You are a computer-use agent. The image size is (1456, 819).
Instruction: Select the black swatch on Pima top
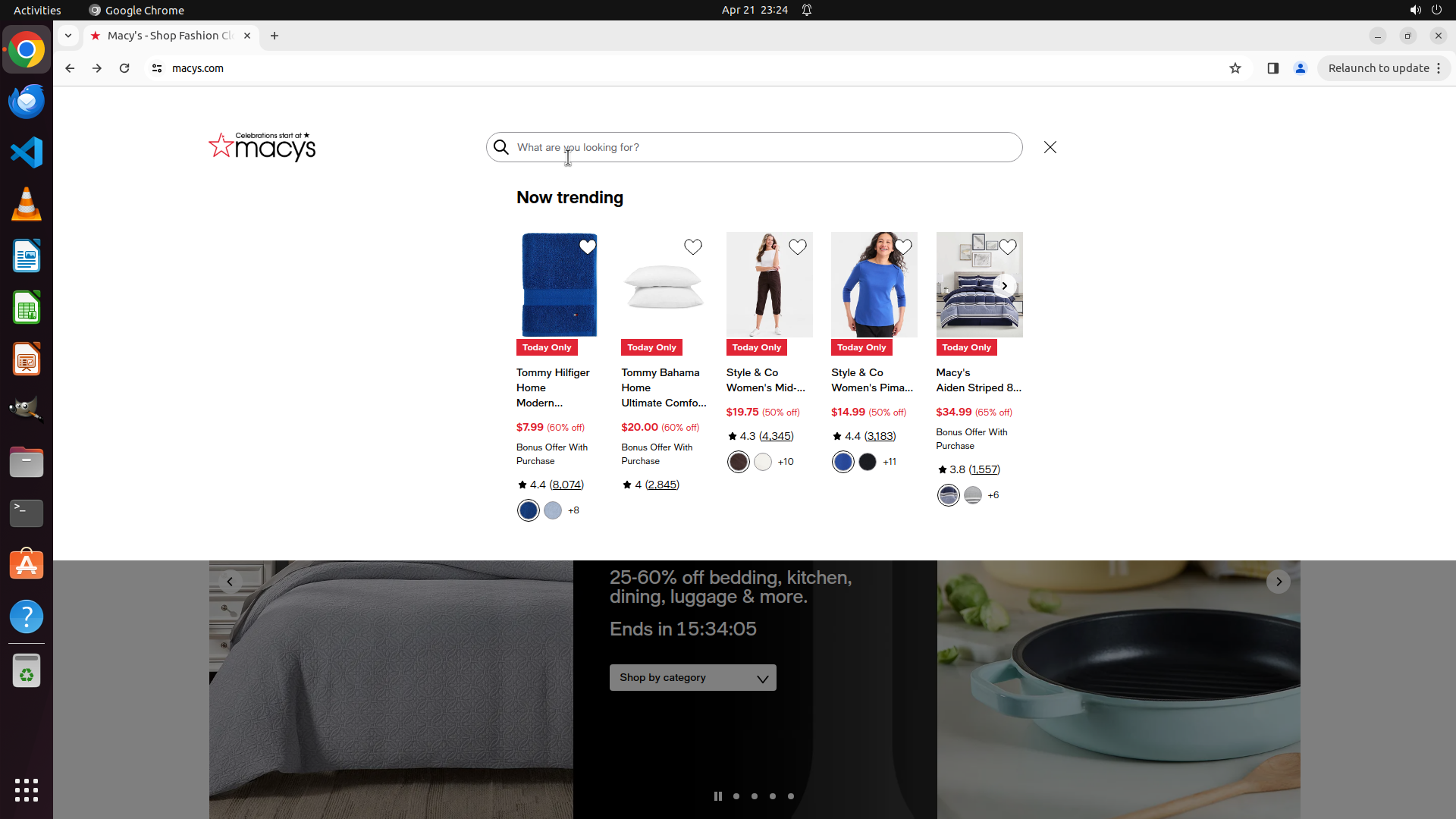tap(868, 462)
